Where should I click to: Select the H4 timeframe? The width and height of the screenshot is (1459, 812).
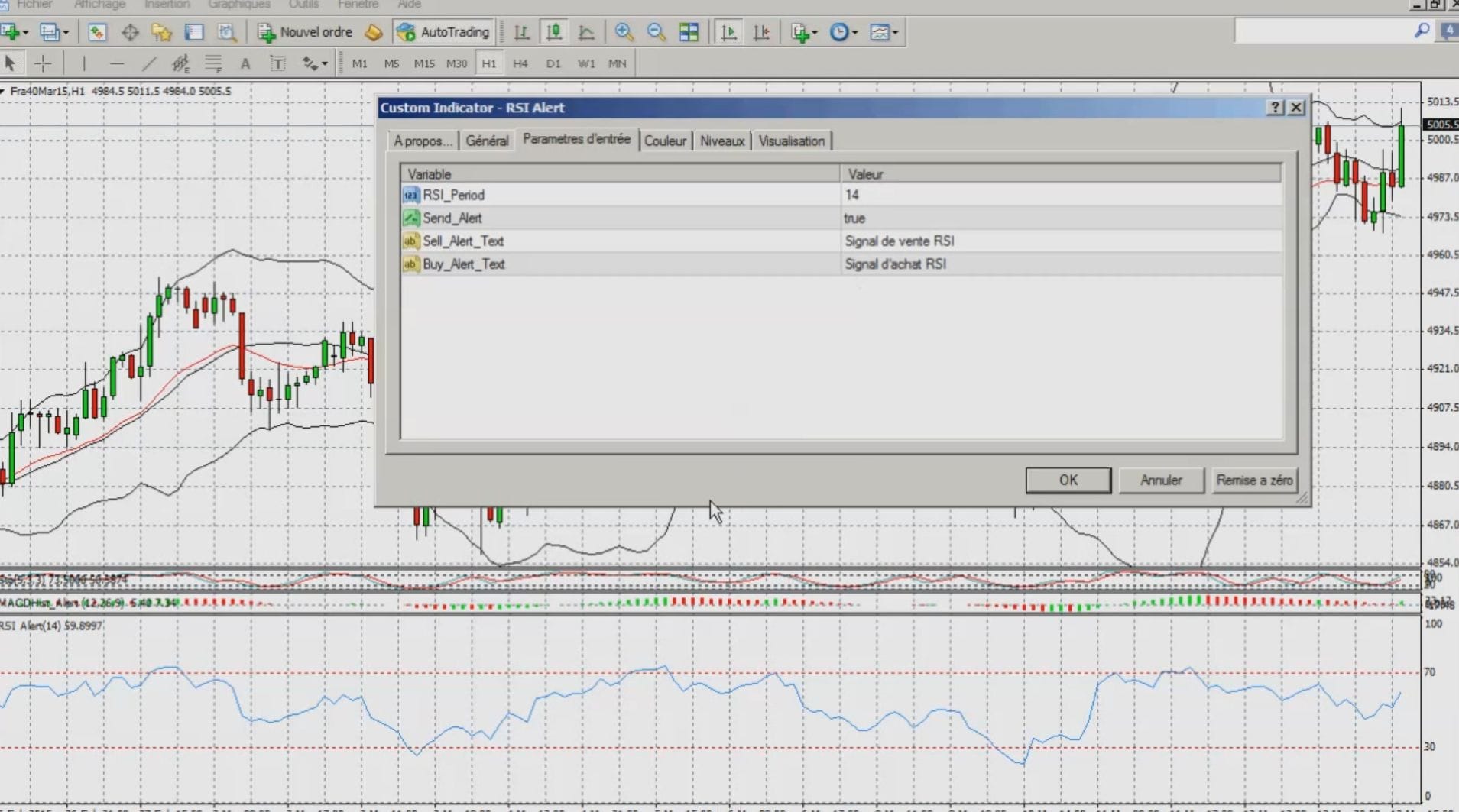pos(520,63)
